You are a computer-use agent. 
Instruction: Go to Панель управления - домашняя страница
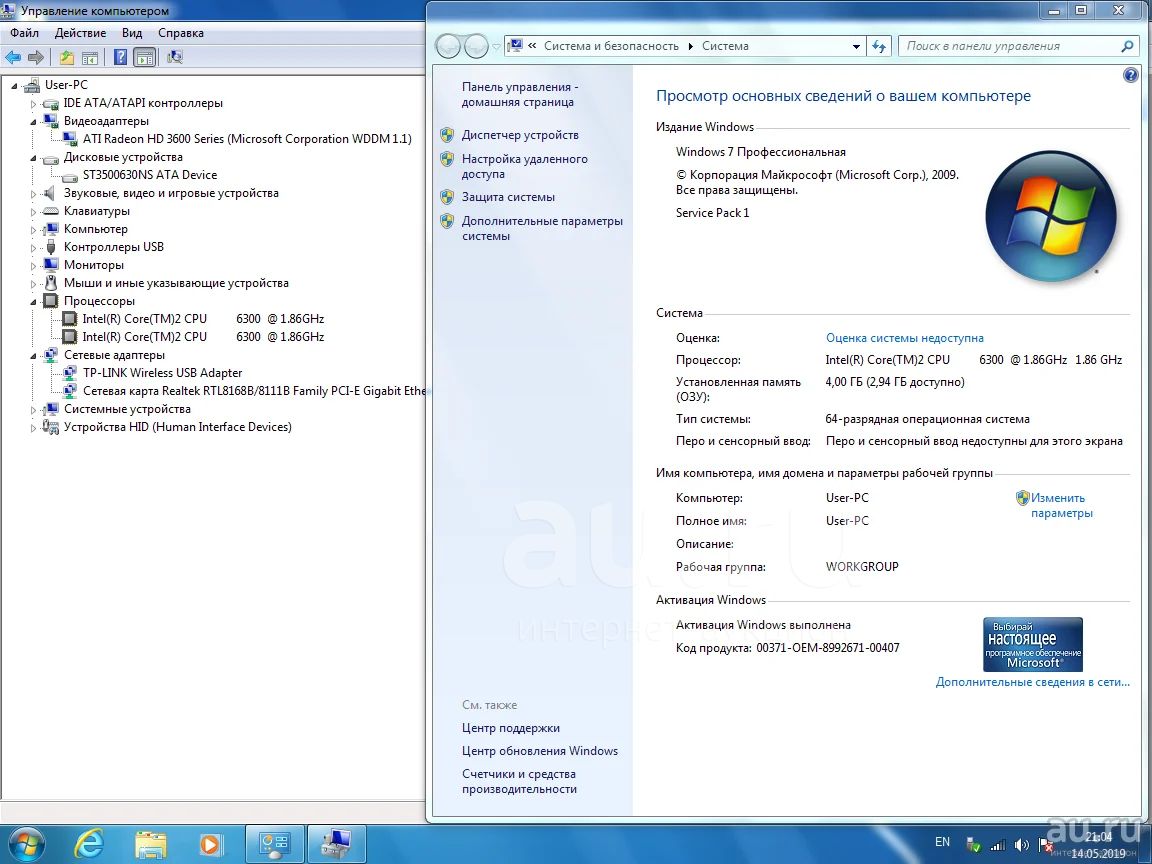[520, 95]
